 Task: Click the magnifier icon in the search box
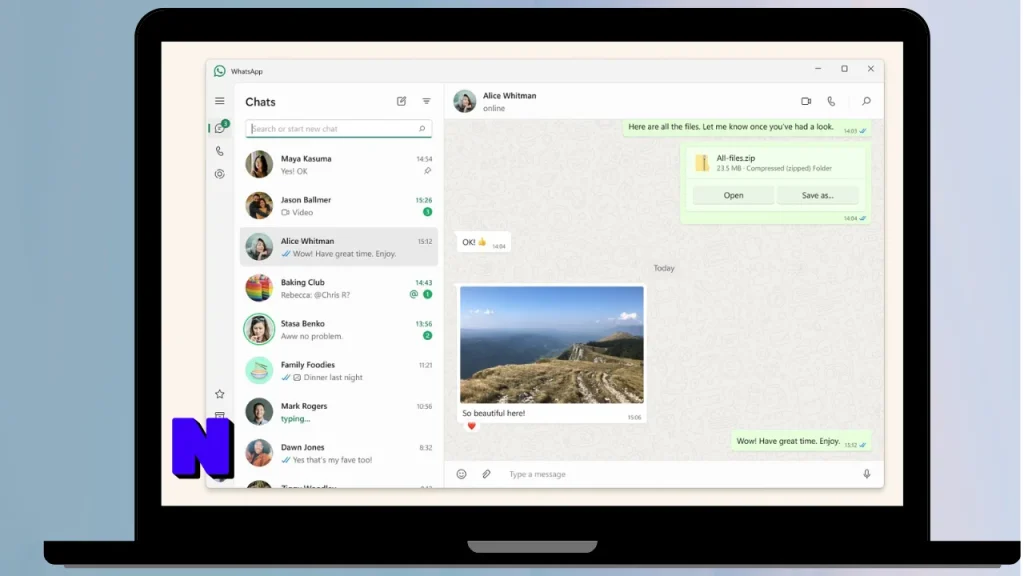[422, 129]
